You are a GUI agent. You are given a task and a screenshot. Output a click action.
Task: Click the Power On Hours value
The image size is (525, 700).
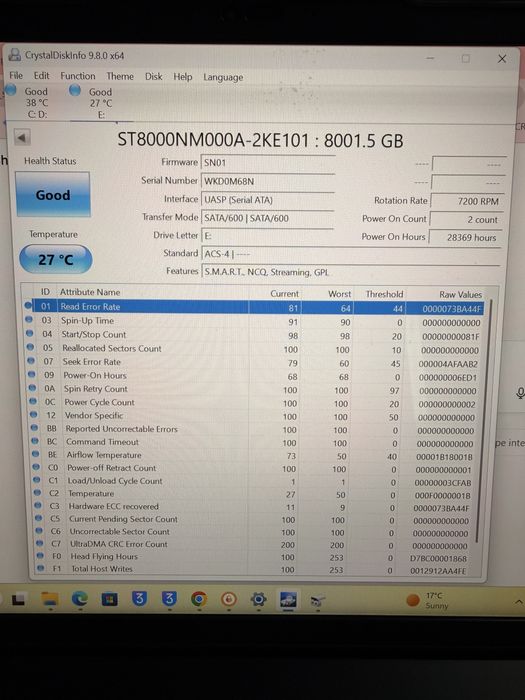tap(465, 237)
